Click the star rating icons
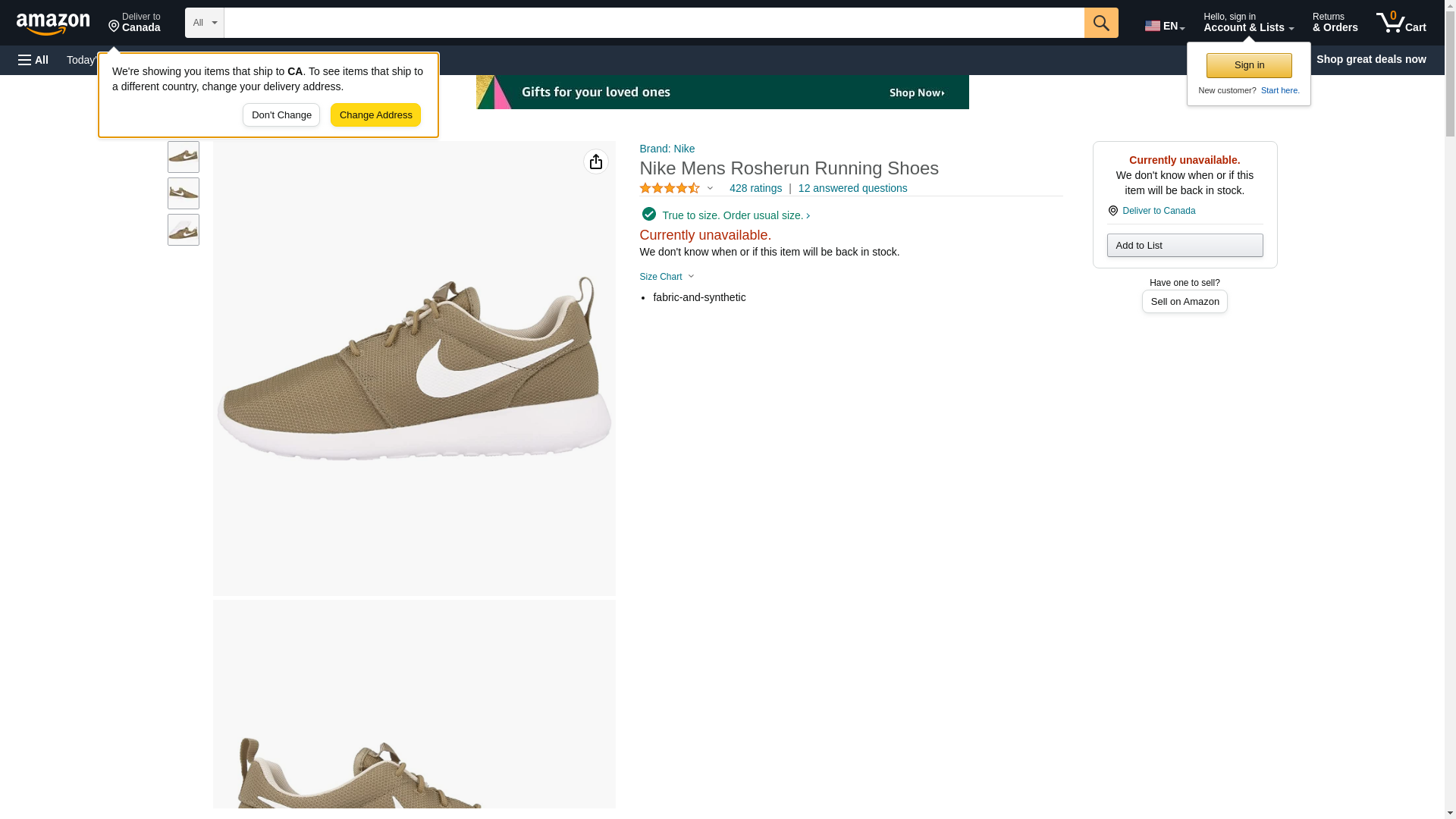Screen dimensions: 1456x819 click(670, 188)
